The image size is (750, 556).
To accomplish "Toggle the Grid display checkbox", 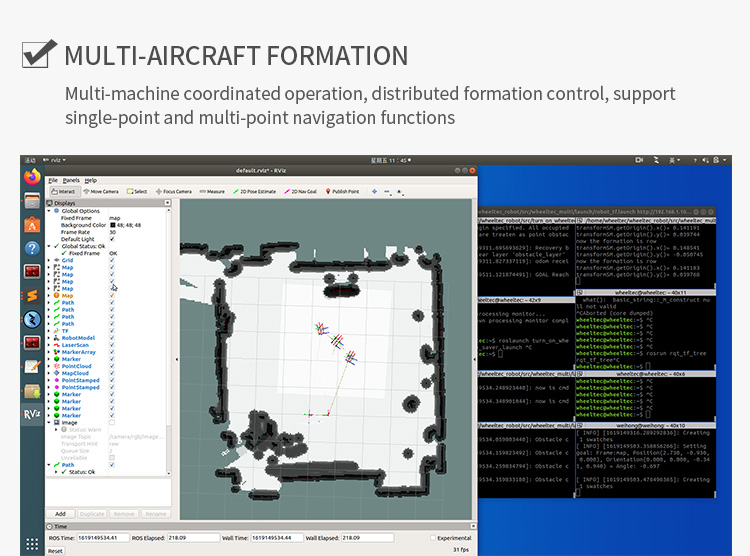I will coord(112,260).
